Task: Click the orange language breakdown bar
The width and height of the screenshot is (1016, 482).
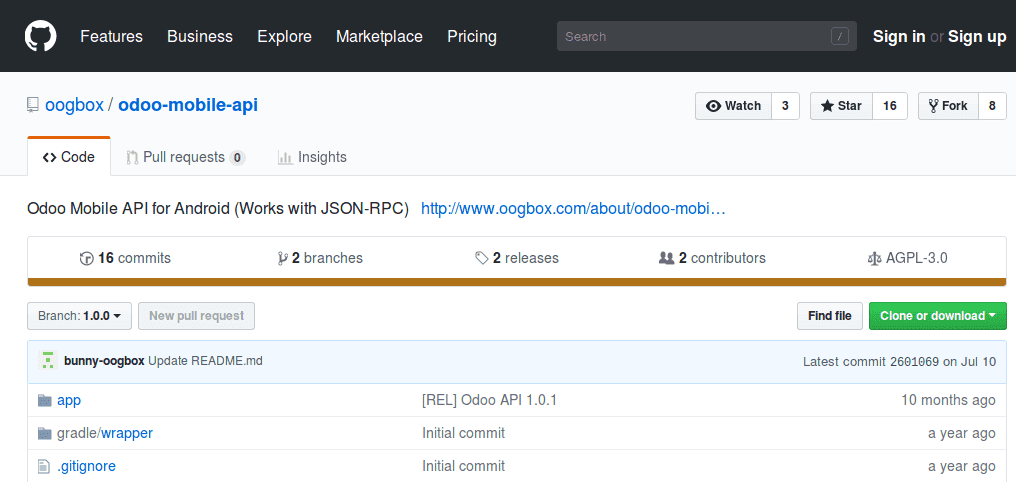Action: 516,282
